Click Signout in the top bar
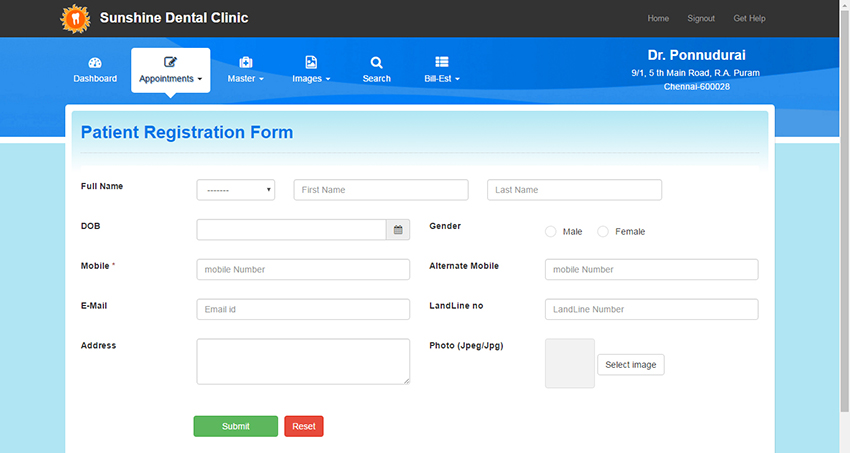 pos(701,18)
